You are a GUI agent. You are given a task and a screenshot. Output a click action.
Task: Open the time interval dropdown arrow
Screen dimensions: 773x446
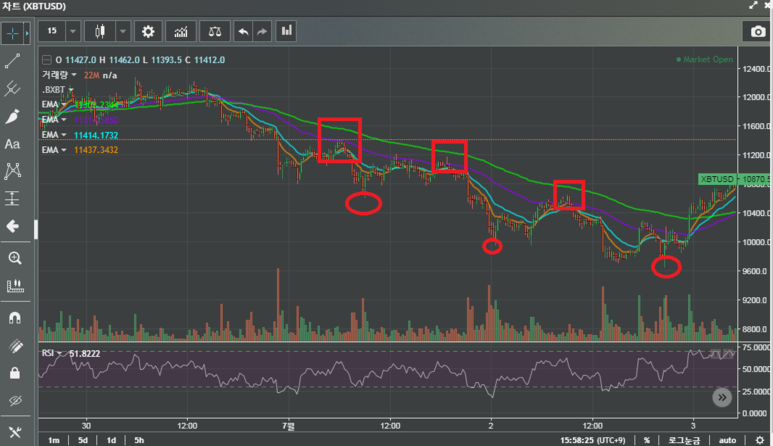click(x=72, y=31)
